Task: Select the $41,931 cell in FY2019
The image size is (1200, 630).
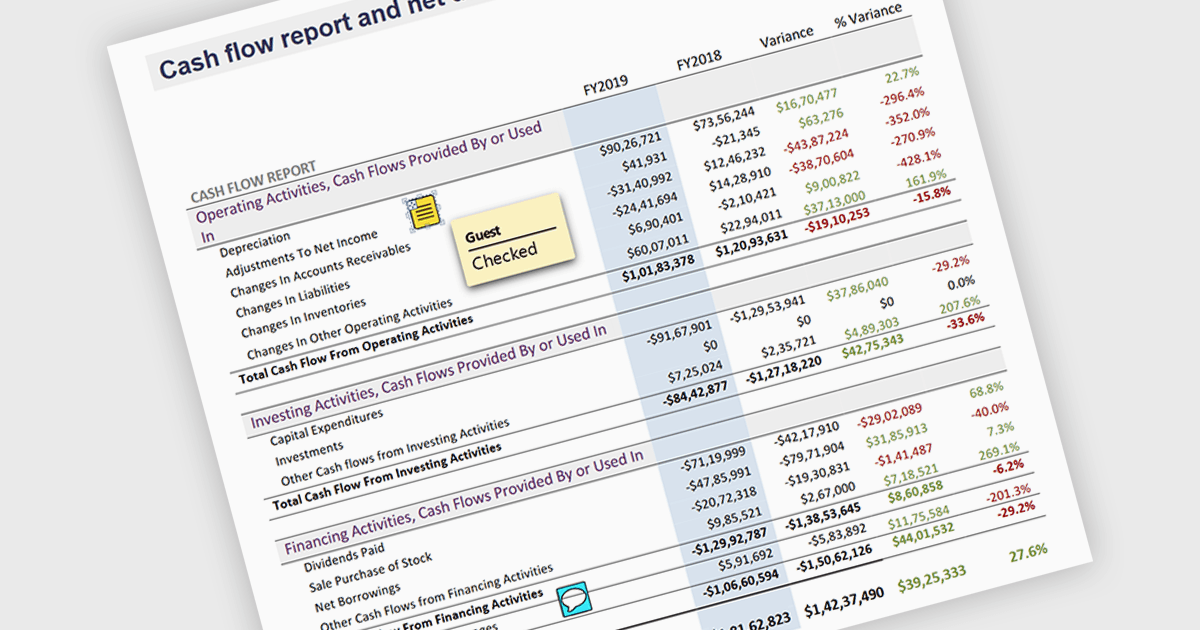Action: tap(644, 162)
